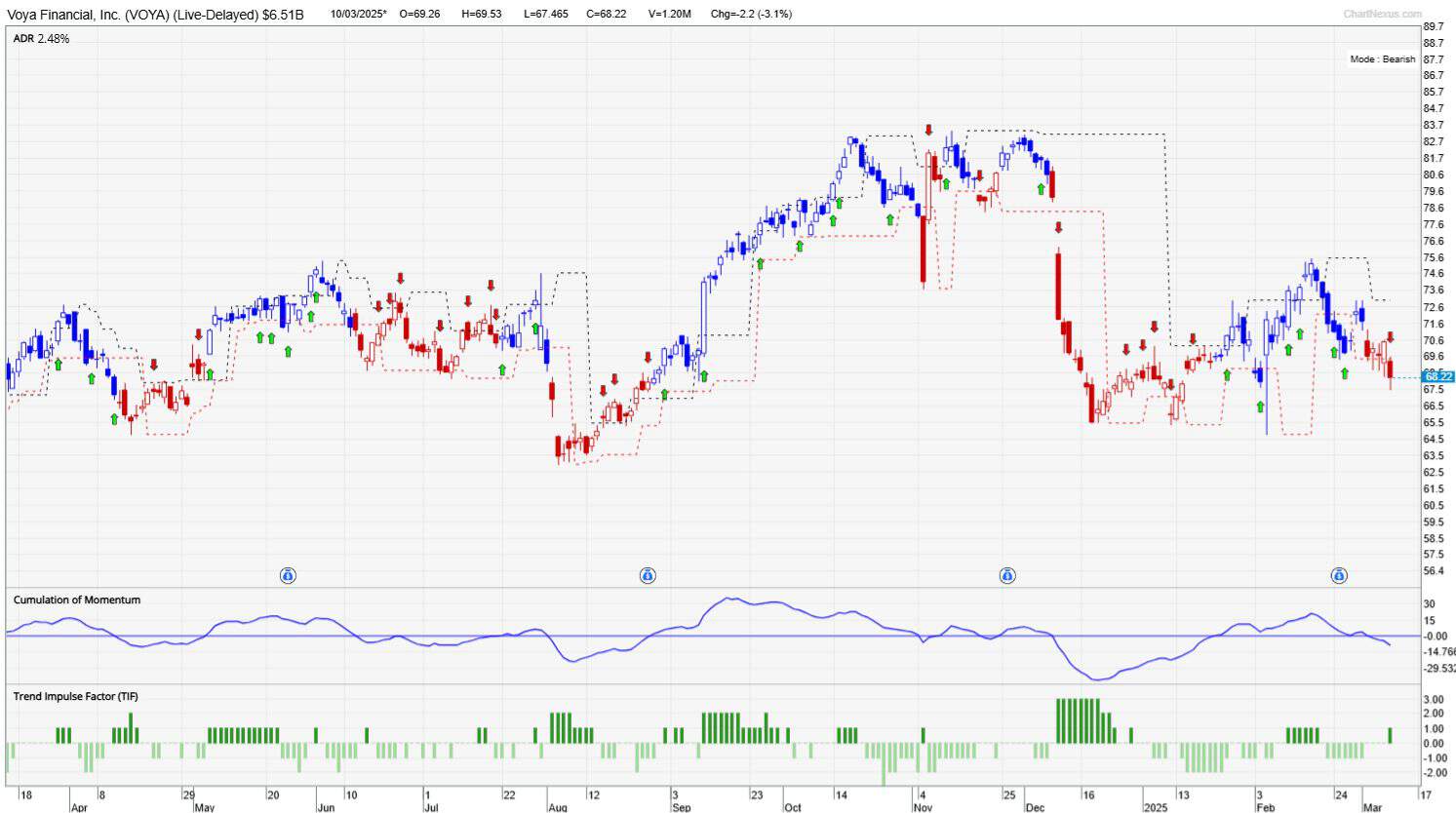Jump to the Apr label on the time axis
Image resolution: width=1456 pixels, height=813 pixels.
pos(79,808)
